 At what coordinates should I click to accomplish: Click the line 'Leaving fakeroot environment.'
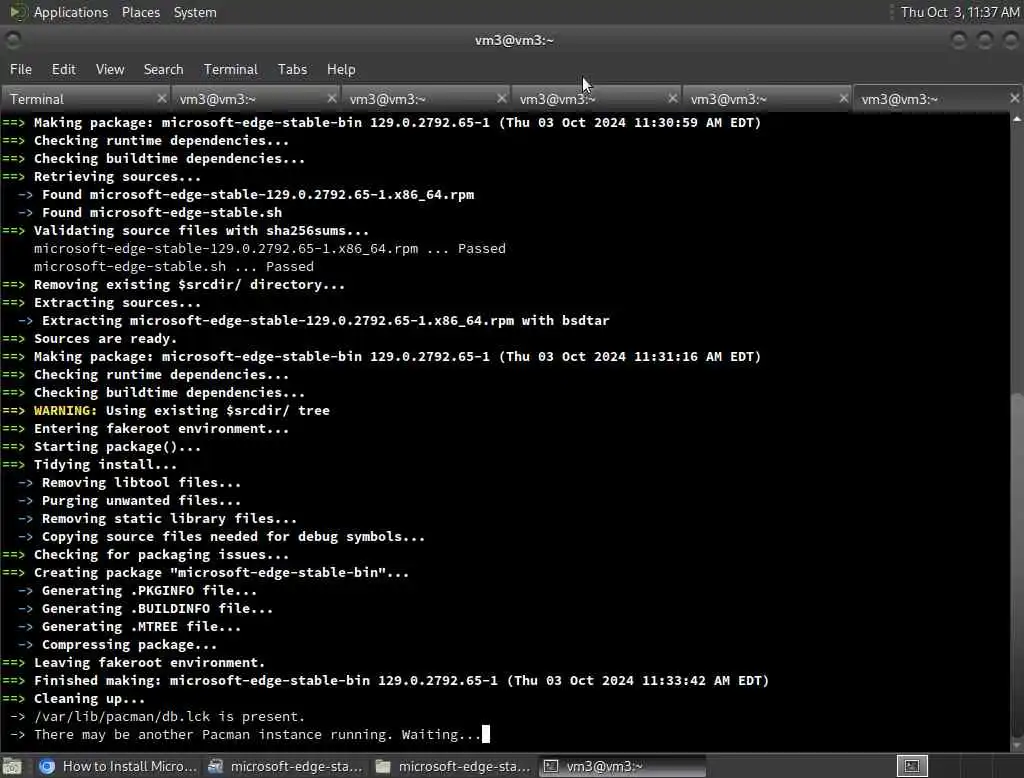[x=150, y=662]
